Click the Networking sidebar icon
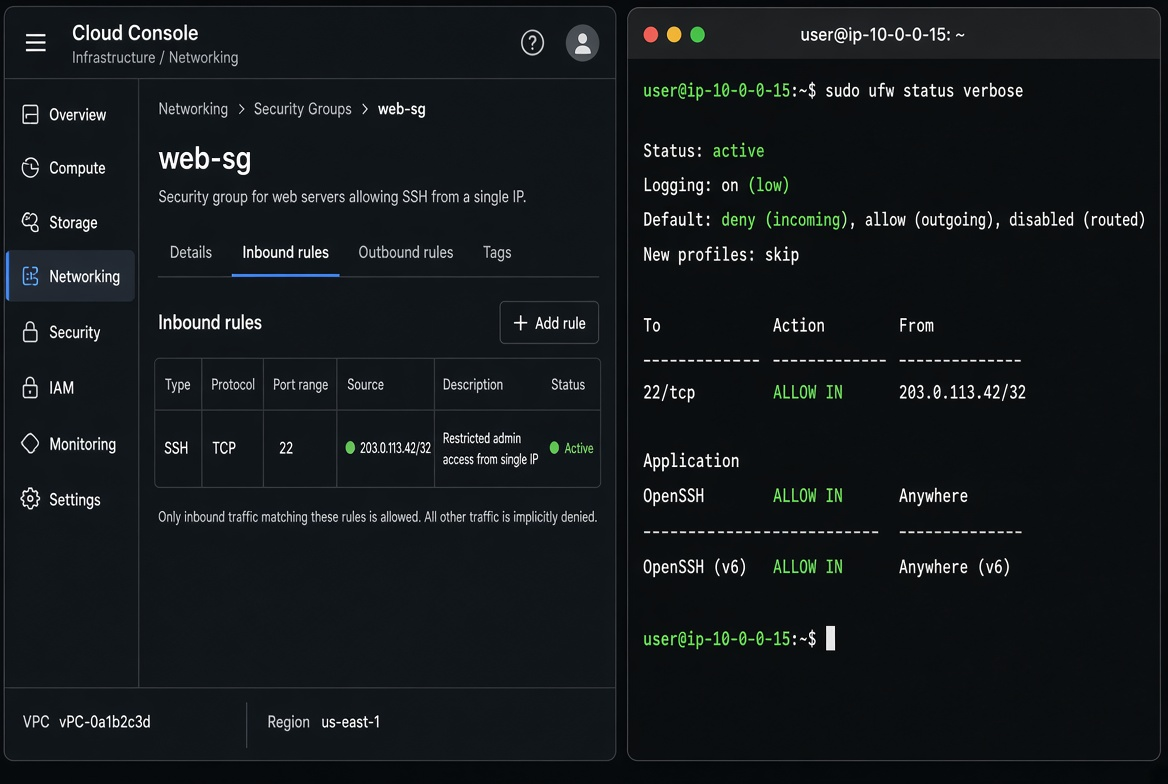1168x784 pixels. pos(31,276)
